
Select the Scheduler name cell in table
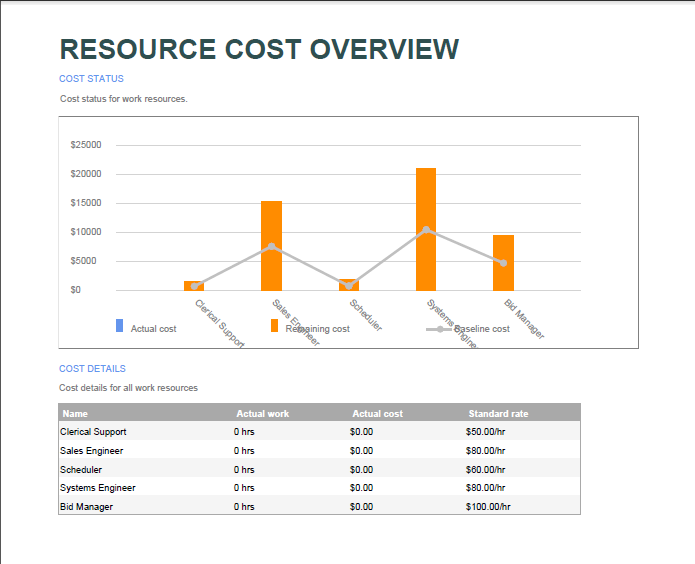click(x=81, y=469)
